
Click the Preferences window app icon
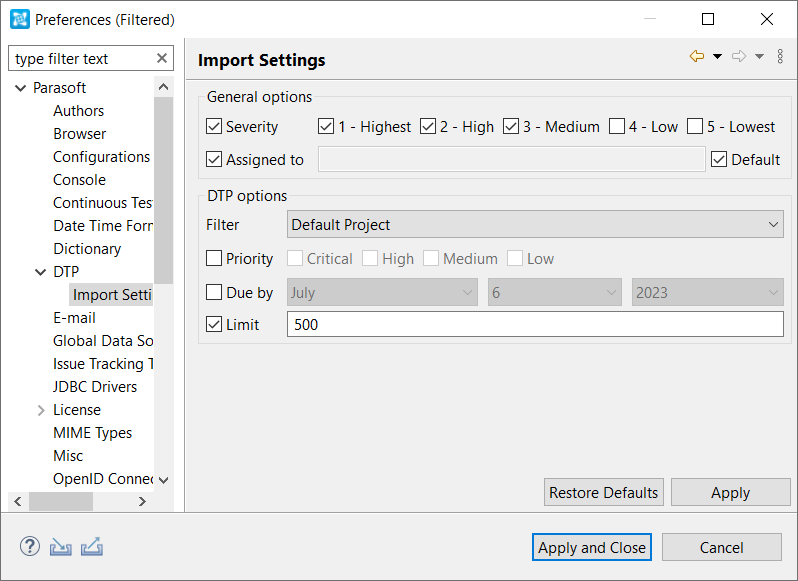click(x=20, y=19)
